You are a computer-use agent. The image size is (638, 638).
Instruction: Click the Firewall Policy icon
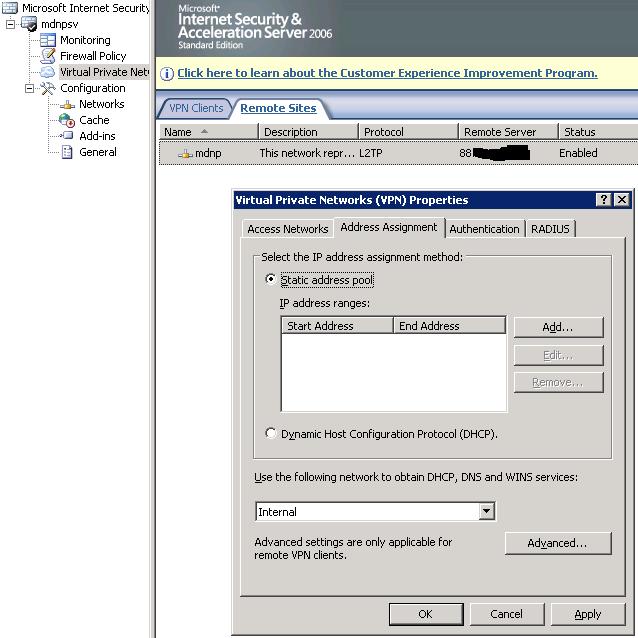48,56
